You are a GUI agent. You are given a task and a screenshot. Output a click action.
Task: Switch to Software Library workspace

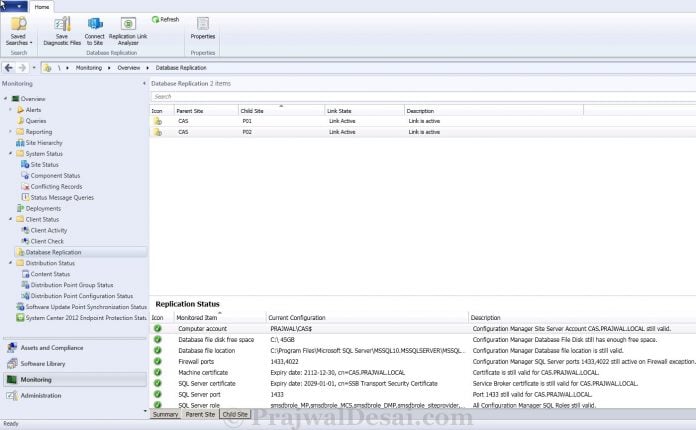pos(75,364)
